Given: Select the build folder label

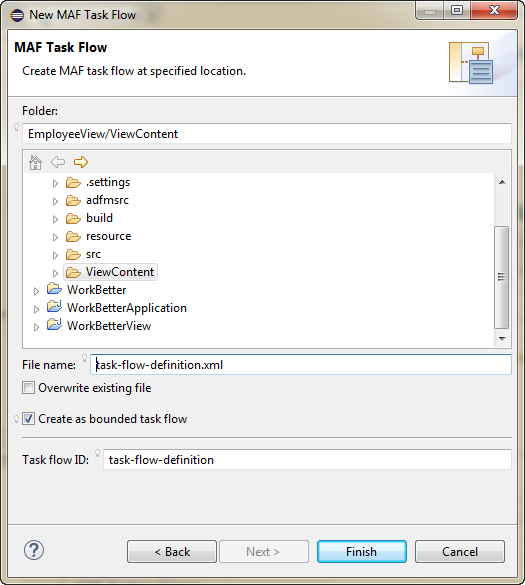Looking at the screenshot, I should (99, 218).
